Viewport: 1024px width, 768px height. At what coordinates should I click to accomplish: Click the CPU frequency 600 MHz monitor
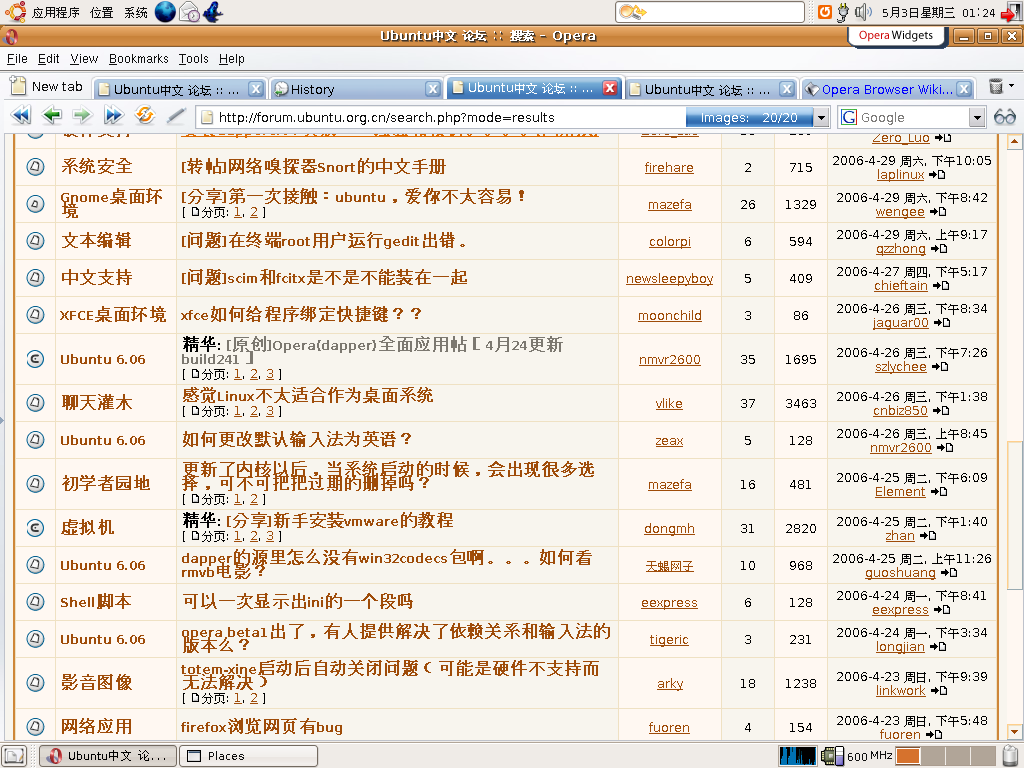click(x=856, y=756)
